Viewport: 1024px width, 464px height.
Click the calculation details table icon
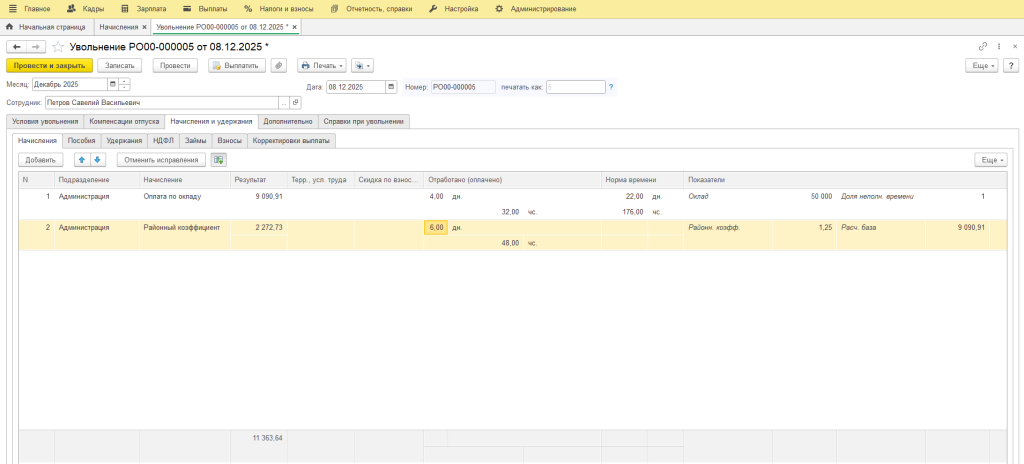coord(219,159)
